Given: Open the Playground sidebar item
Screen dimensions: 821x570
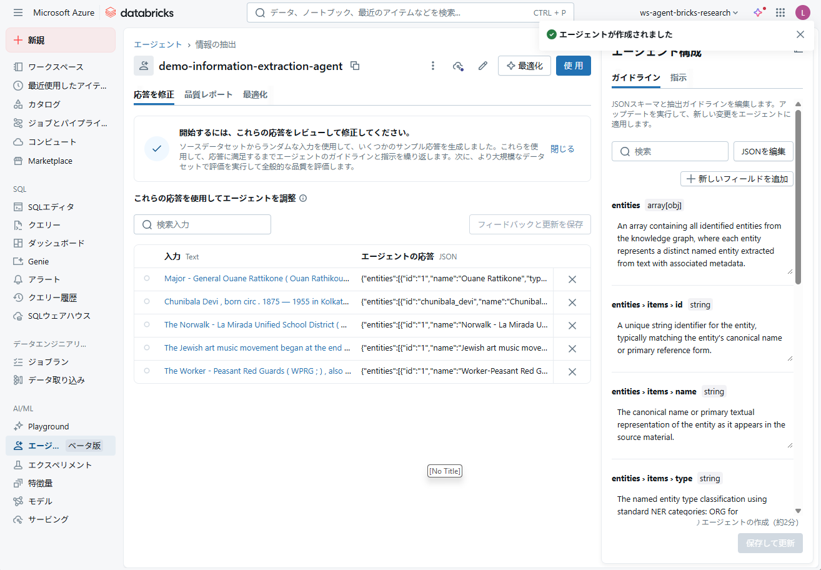Looking at the screenshot, I should pyautogui.click(x=48, y=426).
